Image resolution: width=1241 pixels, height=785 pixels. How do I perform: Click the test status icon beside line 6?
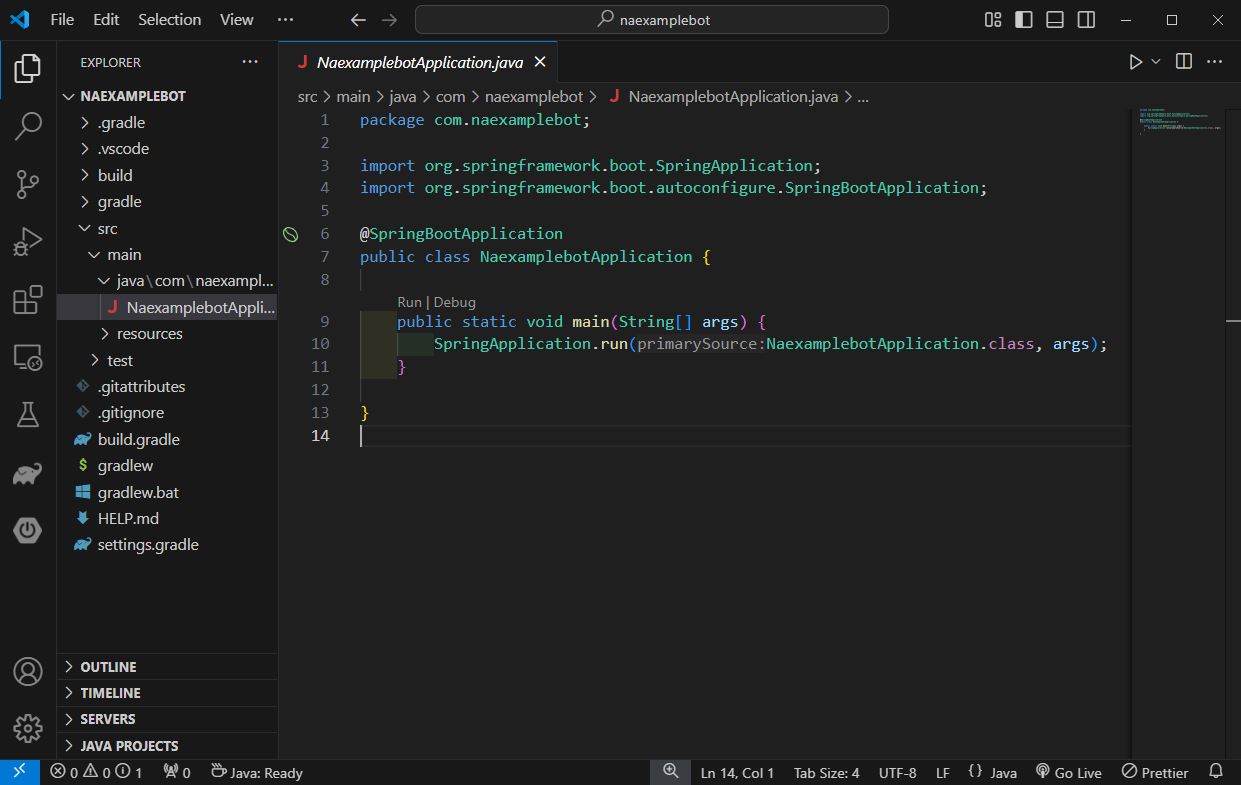pos(290,234)
